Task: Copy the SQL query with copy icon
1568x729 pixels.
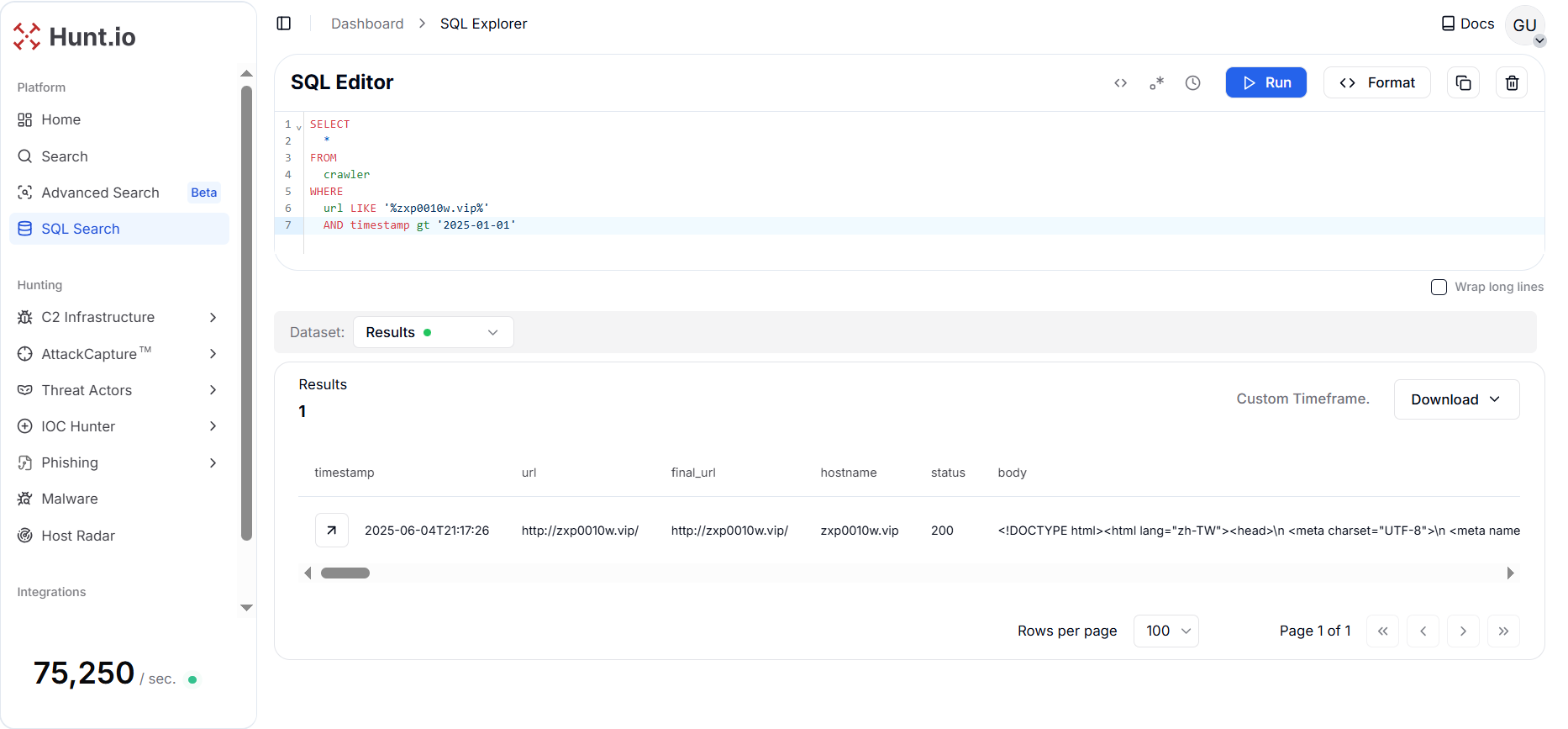Action: coord(1463,82)
